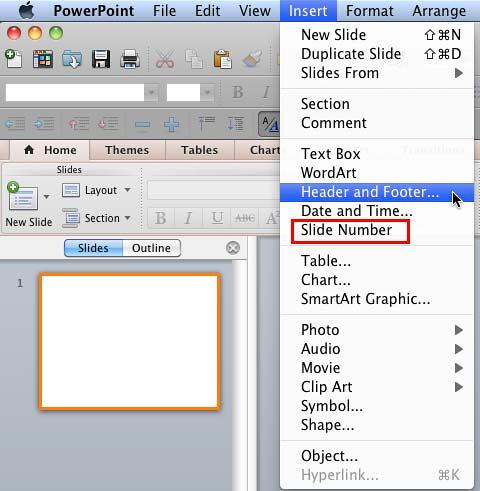Select slide 1 thumbnail
The height and width of the screenshot is (491, 480).
coord(130,341)
